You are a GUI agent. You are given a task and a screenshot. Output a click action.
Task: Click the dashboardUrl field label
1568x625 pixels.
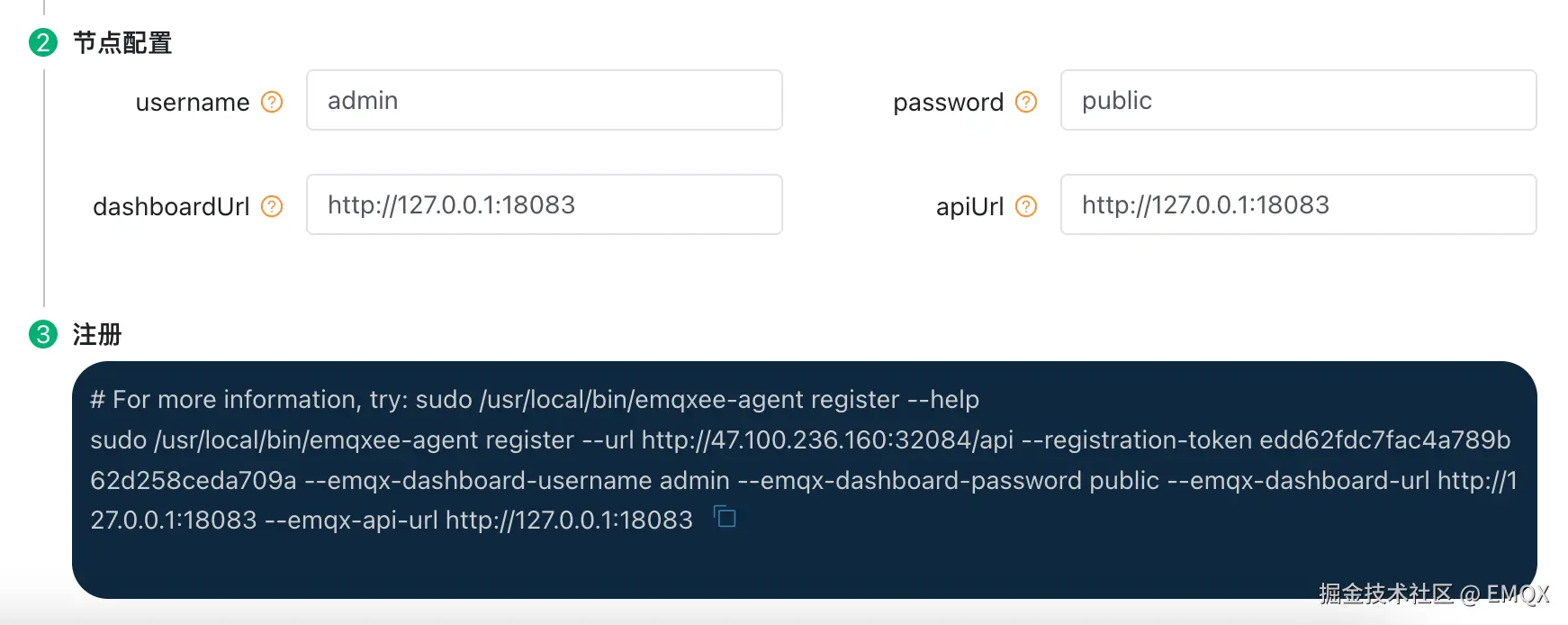tap(171, 207)
